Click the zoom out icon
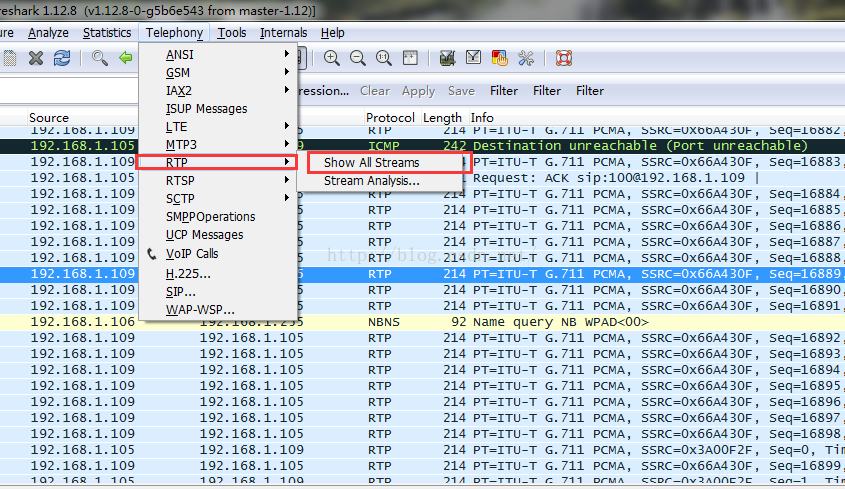Viewport: 845px width, 489px height. click(358, 58)
